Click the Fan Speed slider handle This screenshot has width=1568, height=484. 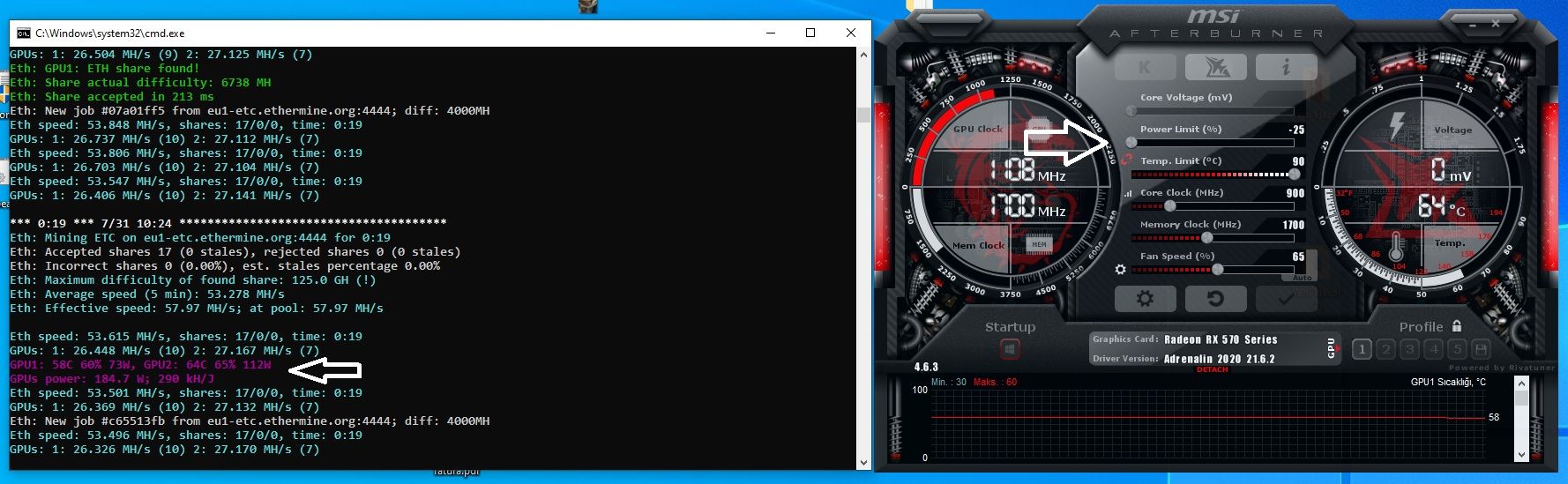[x=1217, y=270]
